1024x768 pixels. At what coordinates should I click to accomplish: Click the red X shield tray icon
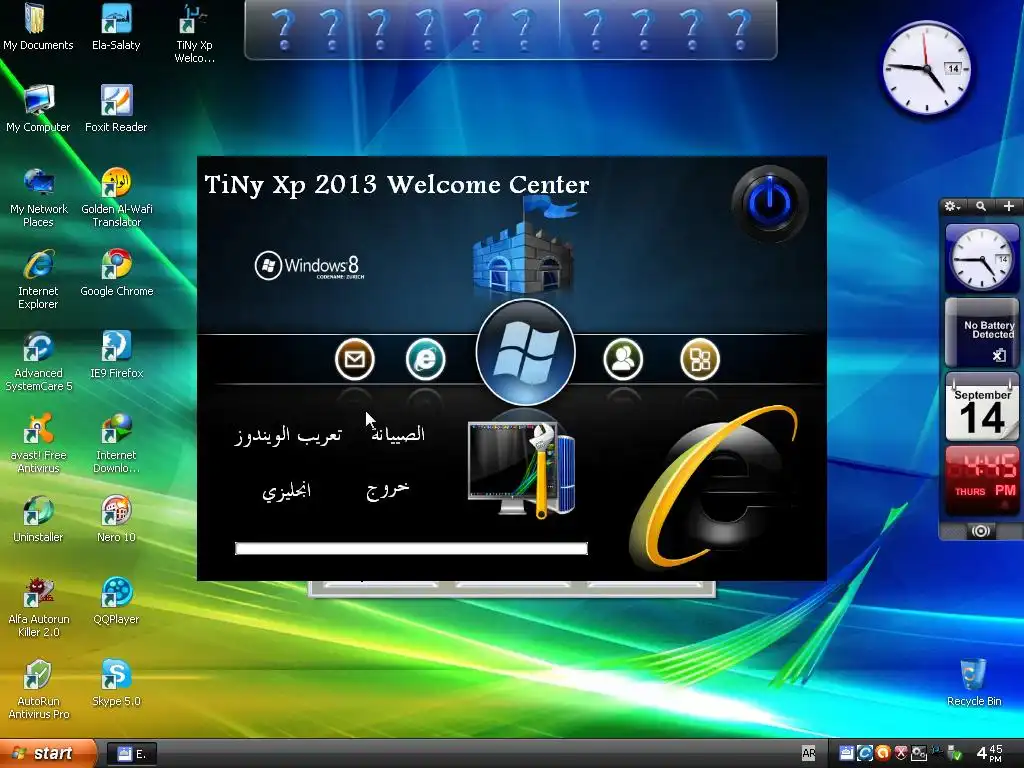coord(901,754)
